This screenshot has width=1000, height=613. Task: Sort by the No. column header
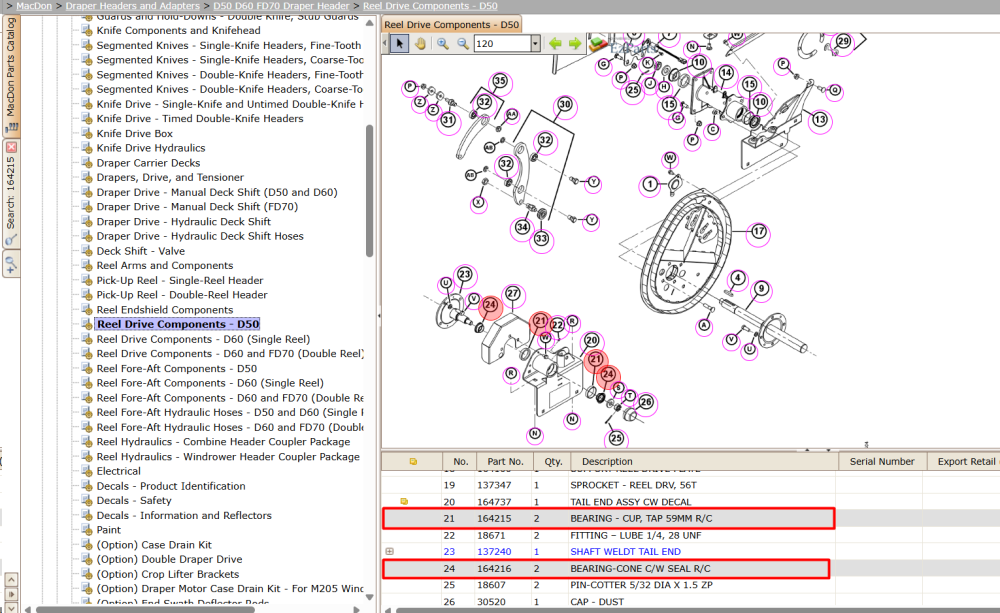click(460, 461)
